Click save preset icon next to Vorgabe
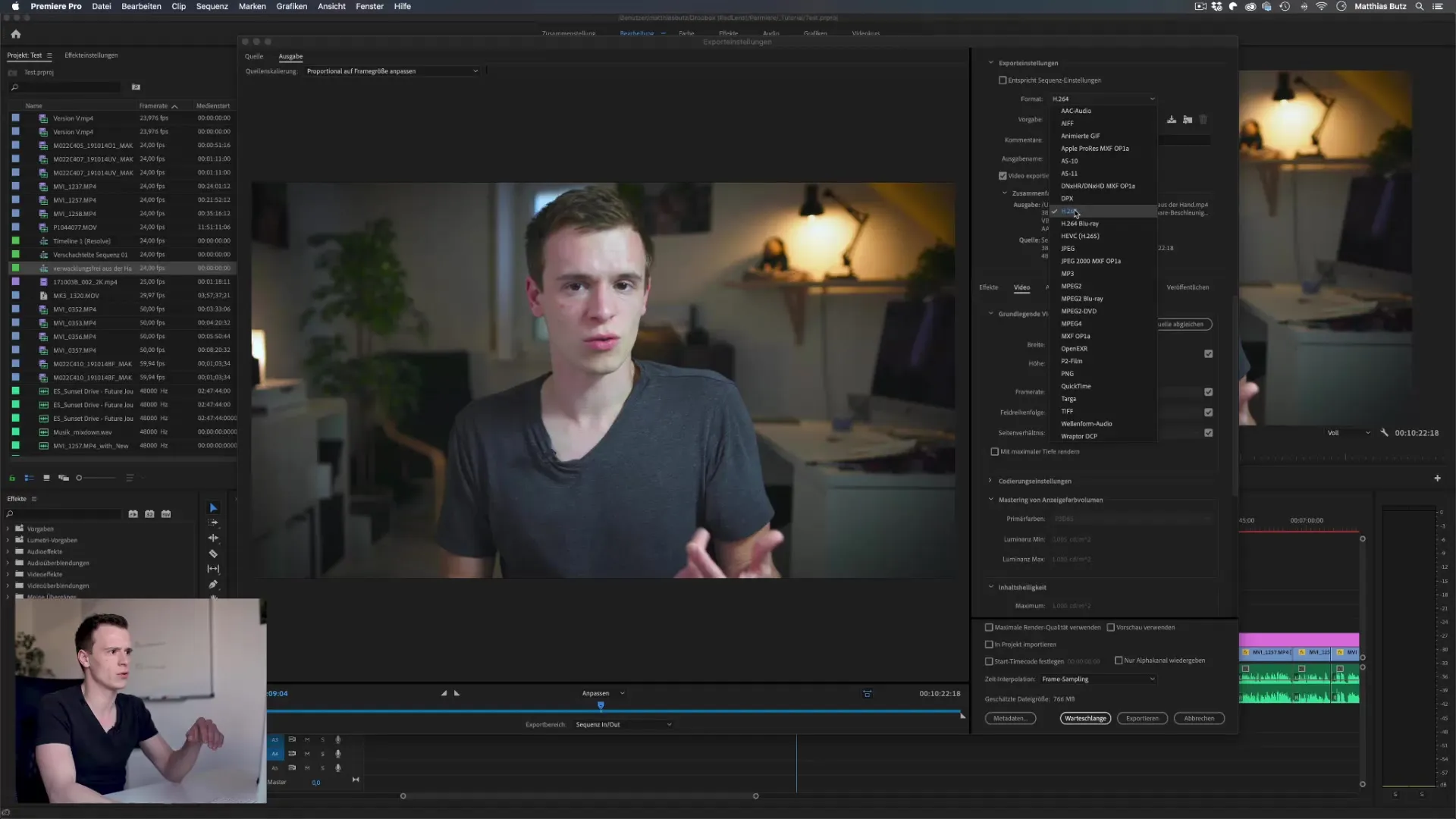The width and height of the screenshot is (1456, 819). tap(1172, 120)
